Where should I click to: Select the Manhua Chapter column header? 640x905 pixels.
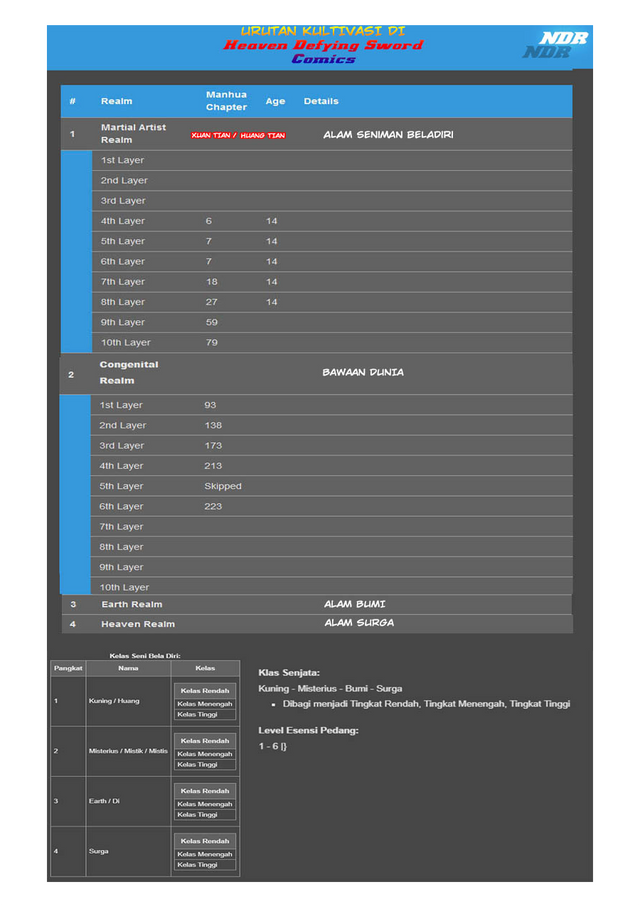coord(226,101)
